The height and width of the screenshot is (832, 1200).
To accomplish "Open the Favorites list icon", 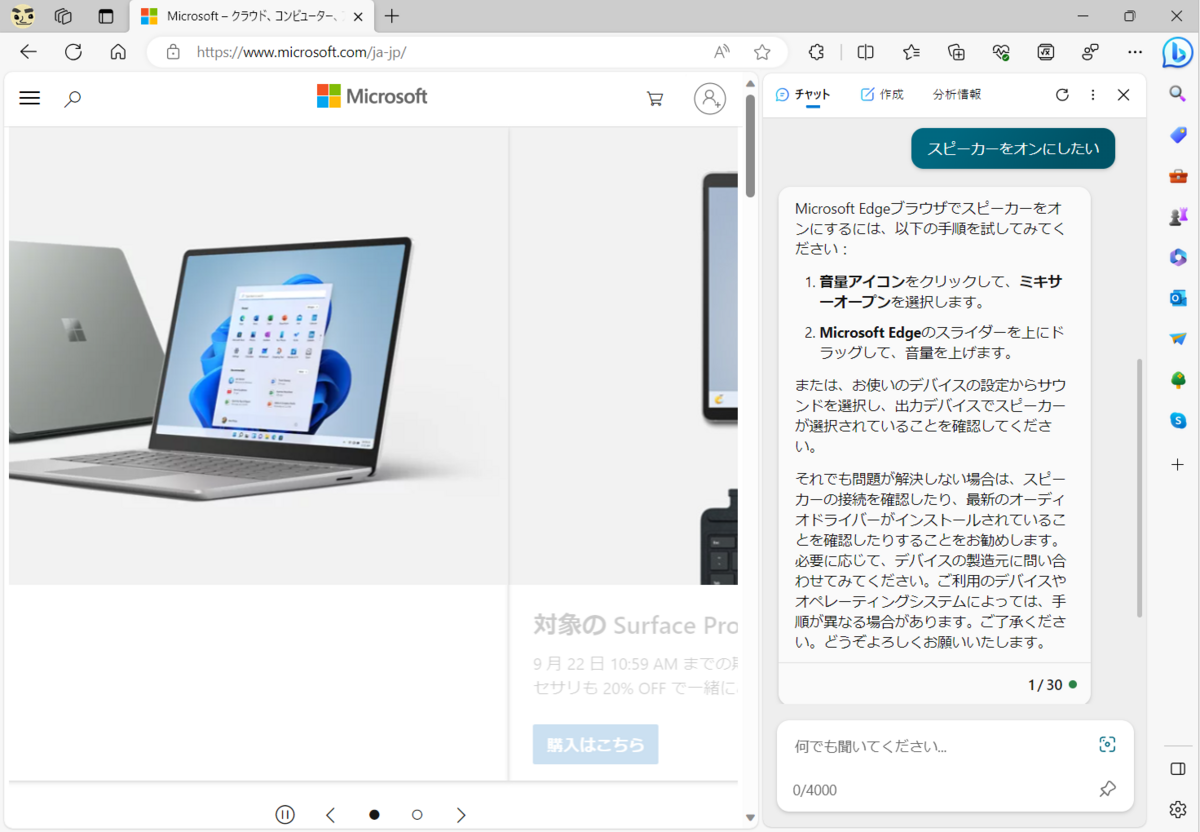I will (911, 52).
